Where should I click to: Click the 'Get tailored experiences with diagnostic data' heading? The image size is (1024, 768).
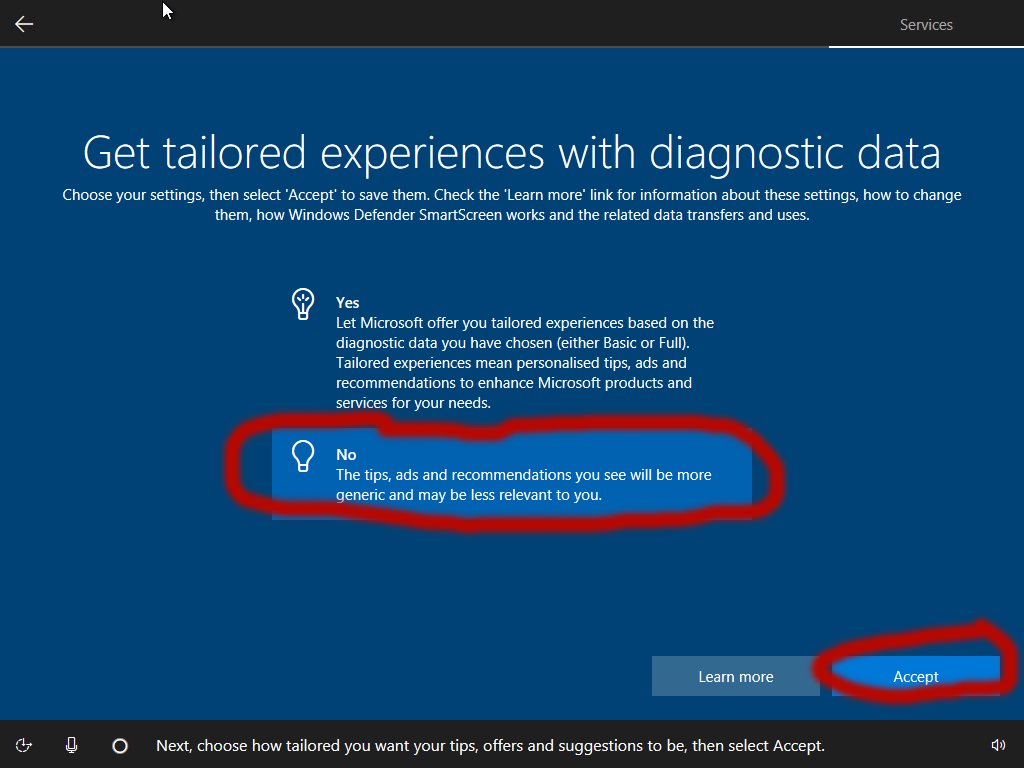[x=511, y=153]
